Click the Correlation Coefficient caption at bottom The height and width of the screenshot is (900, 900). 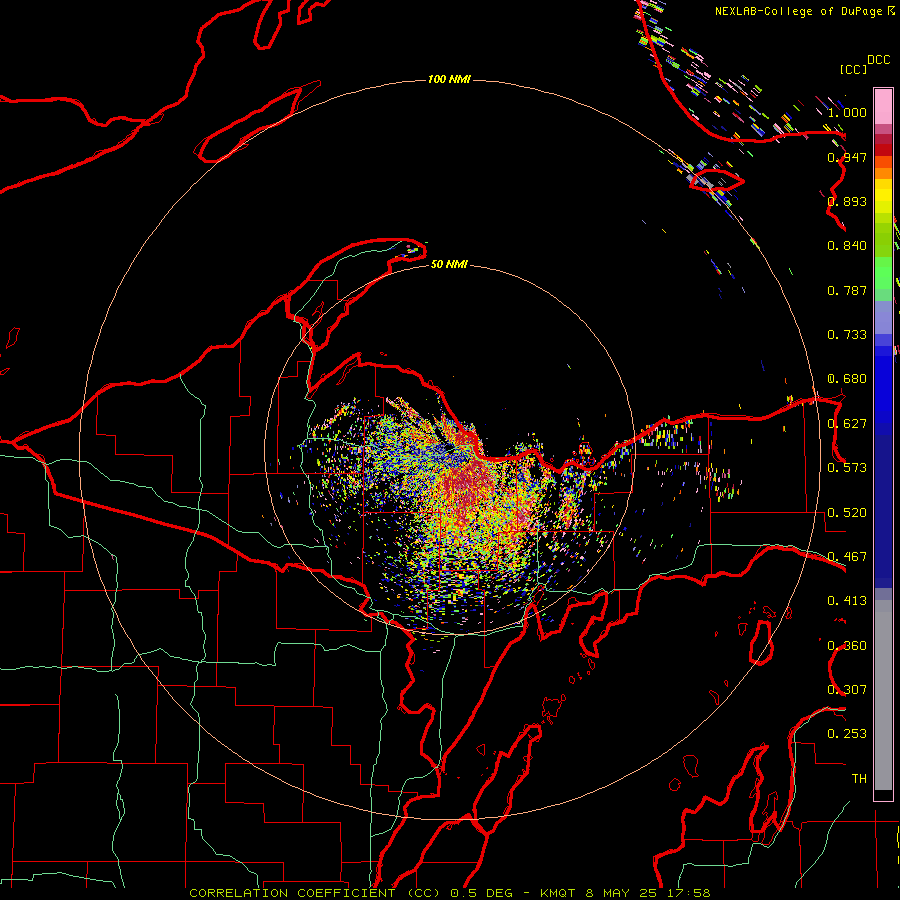[450, 893]
